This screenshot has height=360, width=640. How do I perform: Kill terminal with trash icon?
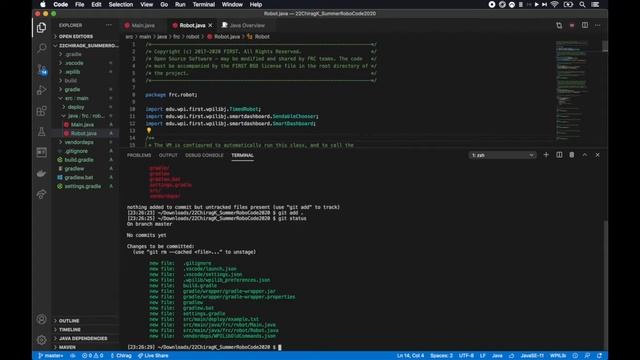572,155
